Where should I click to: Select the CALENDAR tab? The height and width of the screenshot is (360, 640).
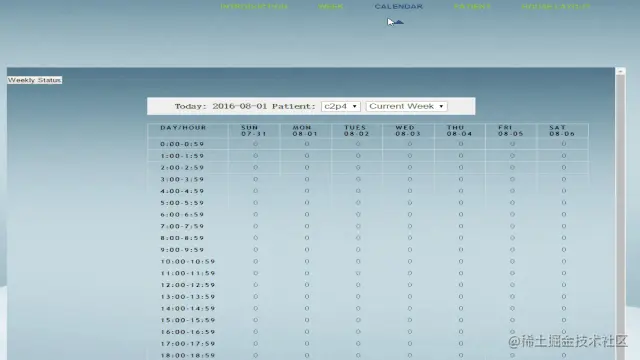[x=399, y=7]
